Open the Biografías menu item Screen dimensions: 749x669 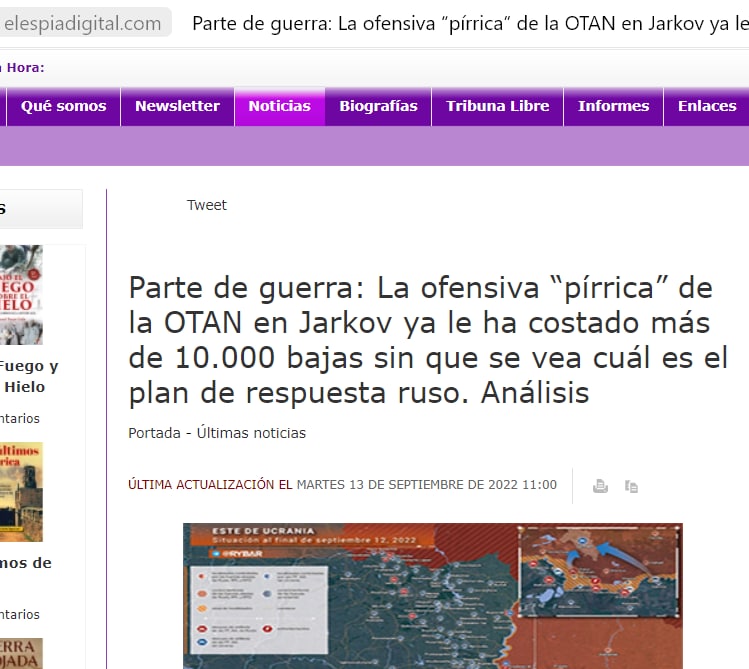point(378,106)
